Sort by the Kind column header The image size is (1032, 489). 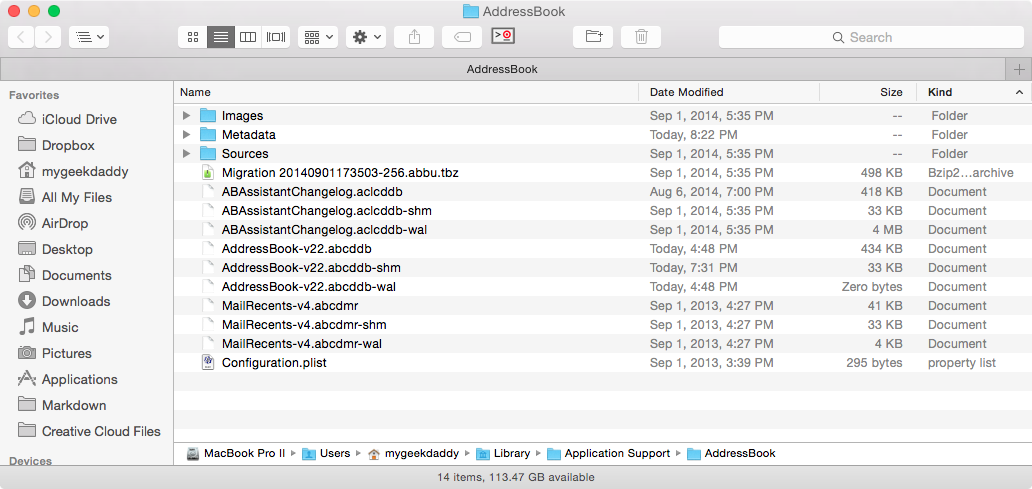pos(974,92)
